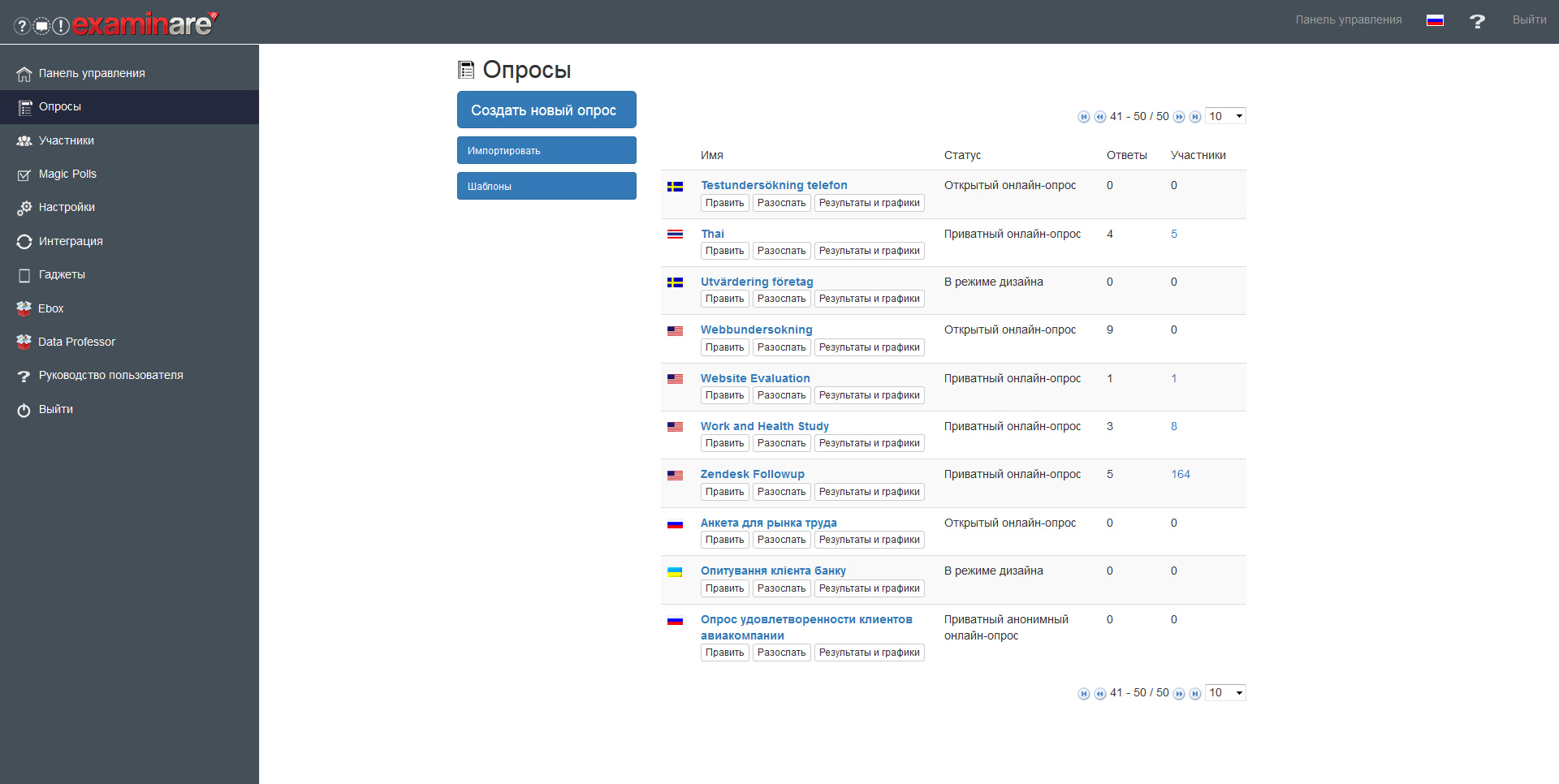Open the top page size dropdown showing 10
Image resolution: width=1559 pixels, height=784 pixels.
click(1225, 116)
